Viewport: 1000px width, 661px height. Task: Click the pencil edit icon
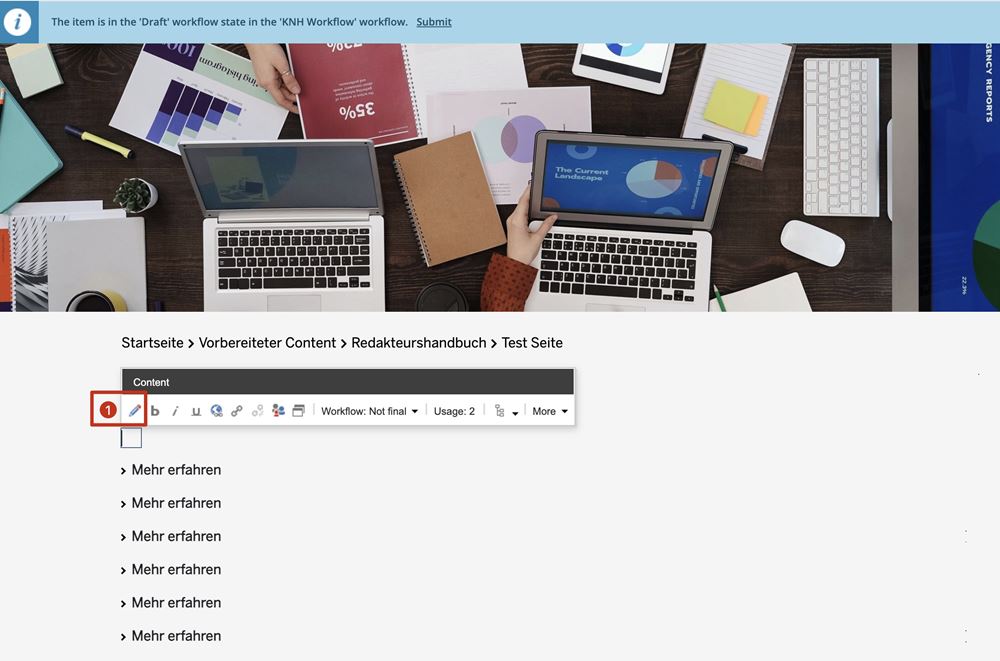134,411
